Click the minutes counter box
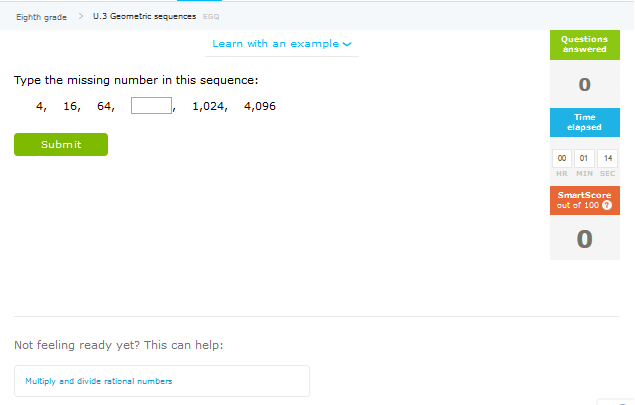 click(584, 158)
